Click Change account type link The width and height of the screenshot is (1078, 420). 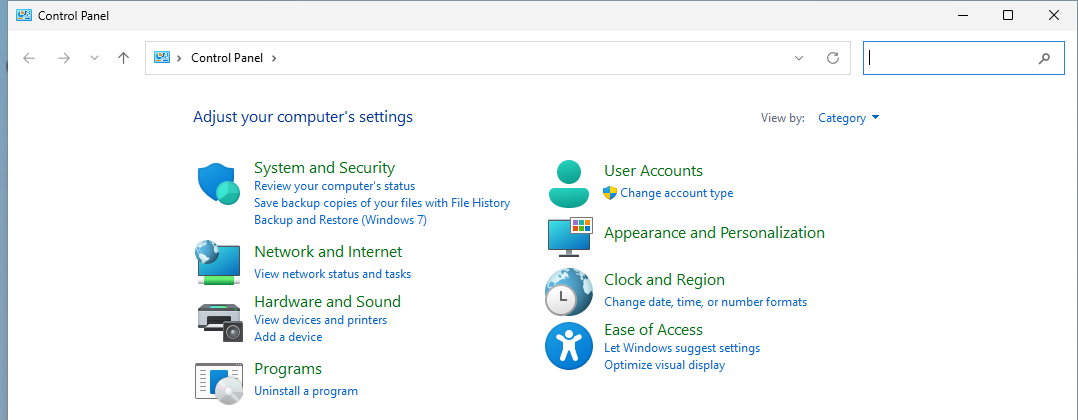pyautogui.click(x=676, y=194)
